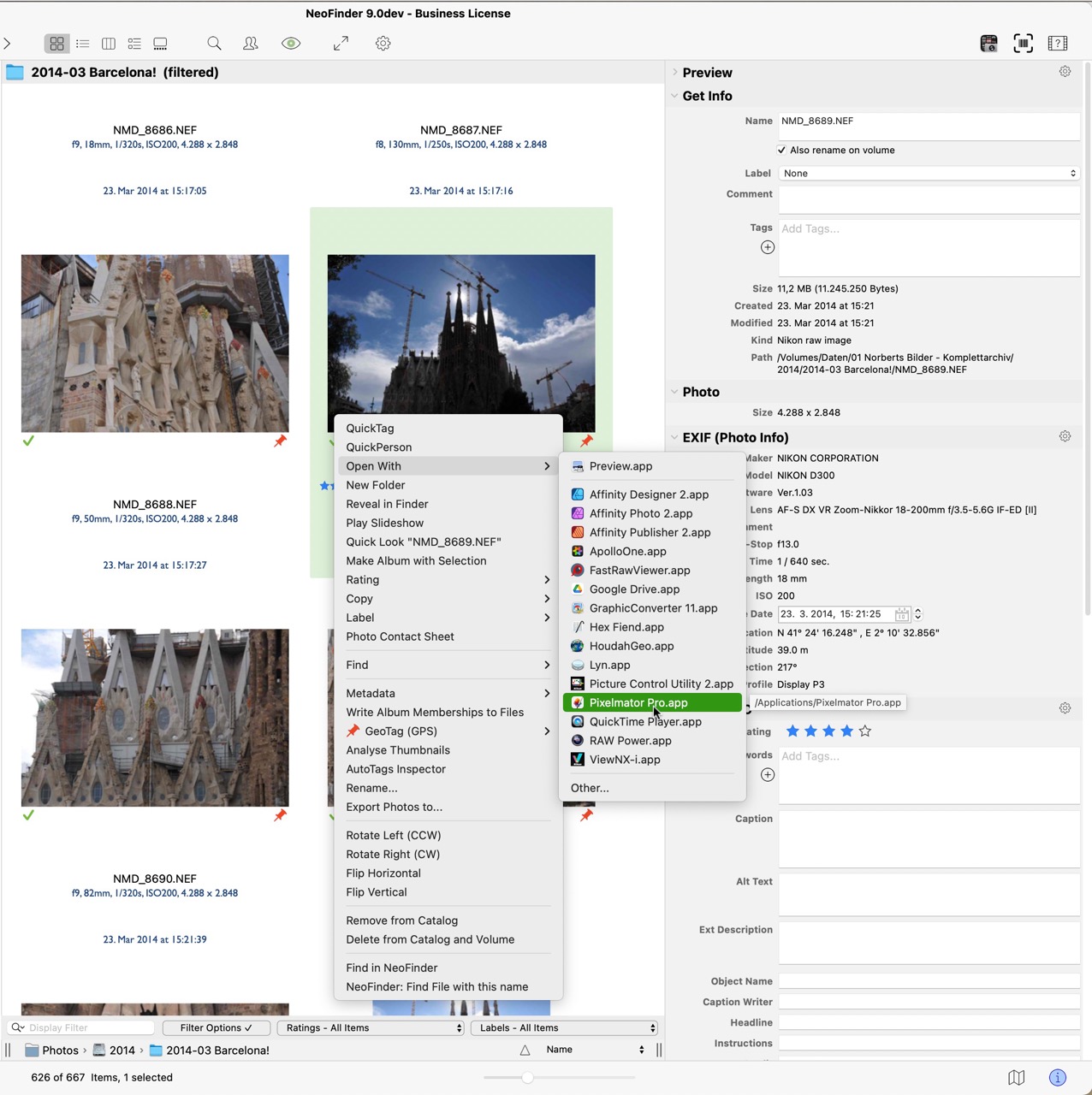Select Remove from Catalog
Screen dimensions: 1092x1095
448,921
